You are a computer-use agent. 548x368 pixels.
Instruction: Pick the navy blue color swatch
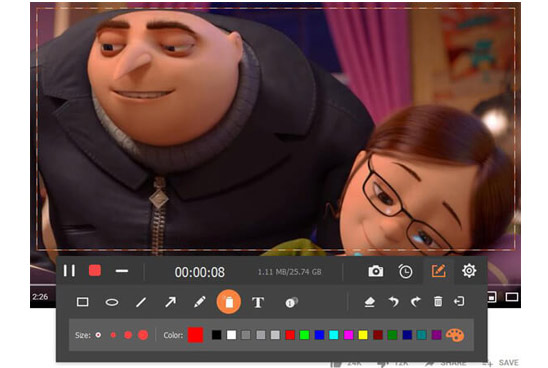(407, 335)
